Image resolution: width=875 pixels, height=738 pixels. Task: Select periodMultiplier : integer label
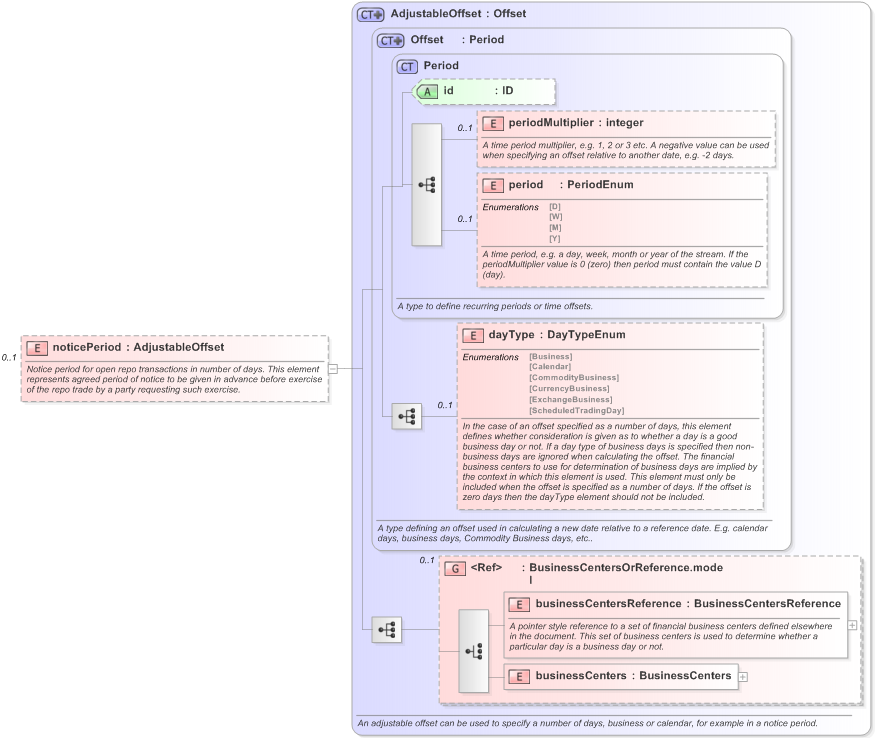(576, 123)
